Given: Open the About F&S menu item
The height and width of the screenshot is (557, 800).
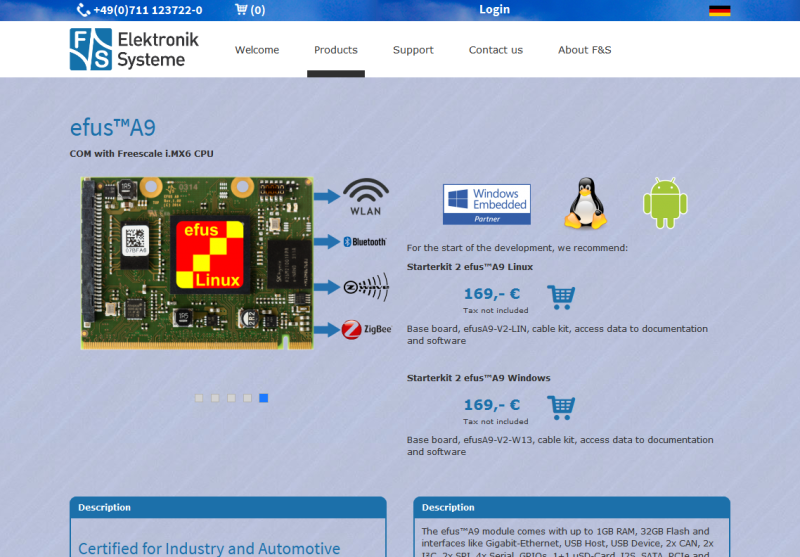Looking at the screenshot, I should [585, 50].
